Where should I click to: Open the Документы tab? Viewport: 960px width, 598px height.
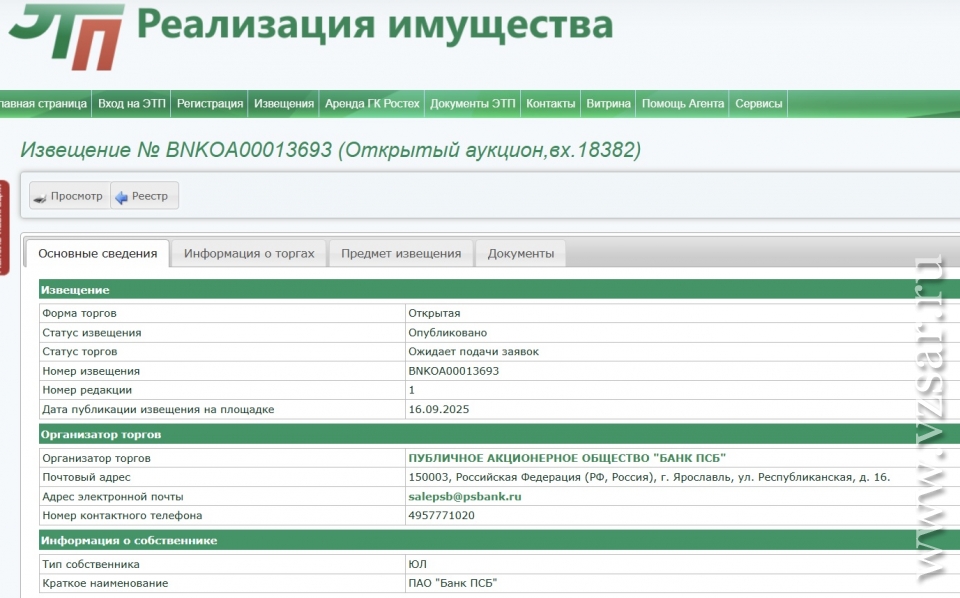point(520,254)
